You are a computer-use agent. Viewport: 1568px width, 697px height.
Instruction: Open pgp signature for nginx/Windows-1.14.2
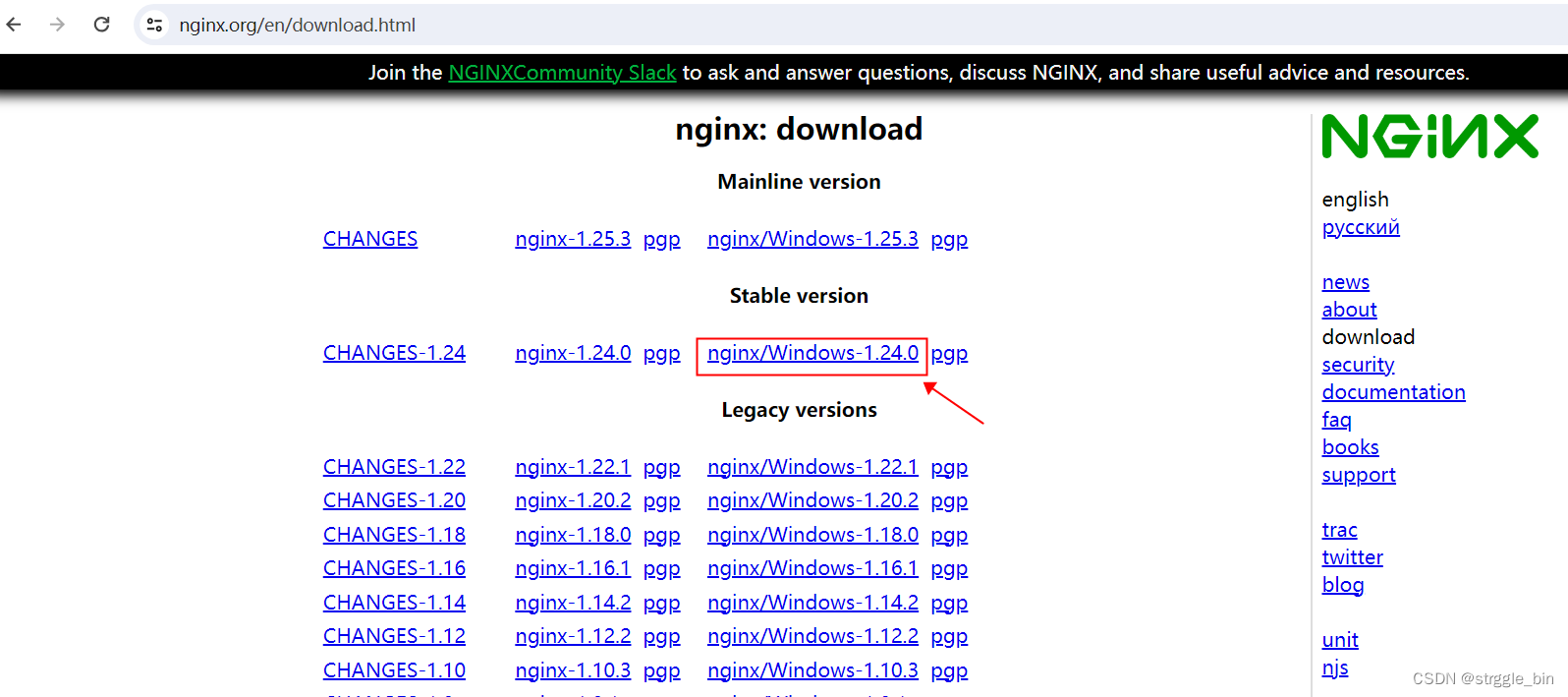[949, 604]
